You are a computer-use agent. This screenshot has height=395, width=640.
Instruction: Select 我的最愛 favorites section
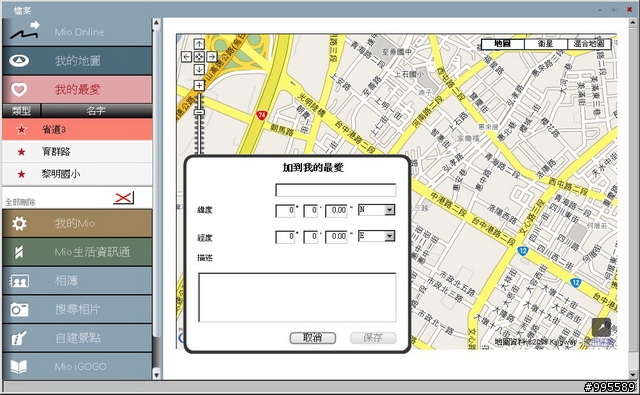(77, 89)
